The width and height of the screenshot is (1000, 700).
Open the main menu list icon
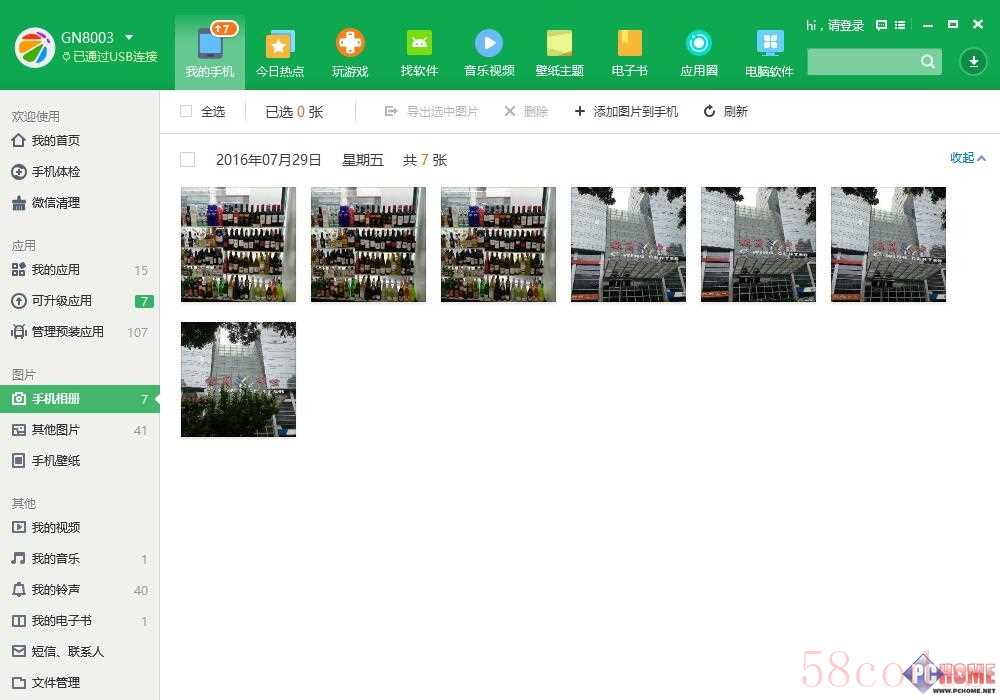coord(900,25)
